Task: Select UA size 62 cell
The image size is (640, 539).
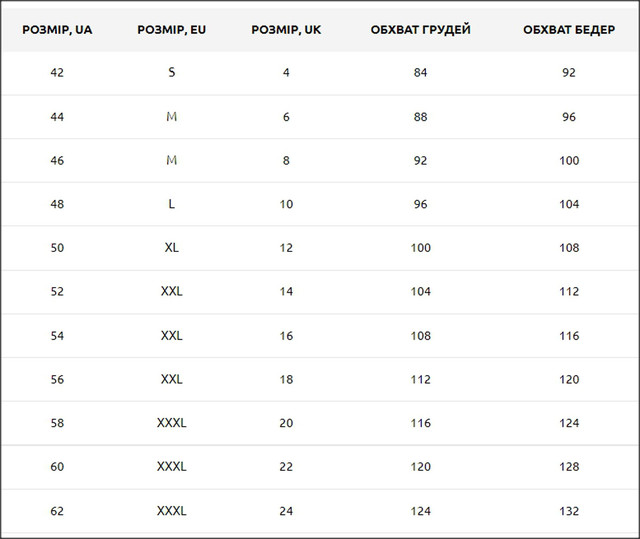Action: pos(57,511)
